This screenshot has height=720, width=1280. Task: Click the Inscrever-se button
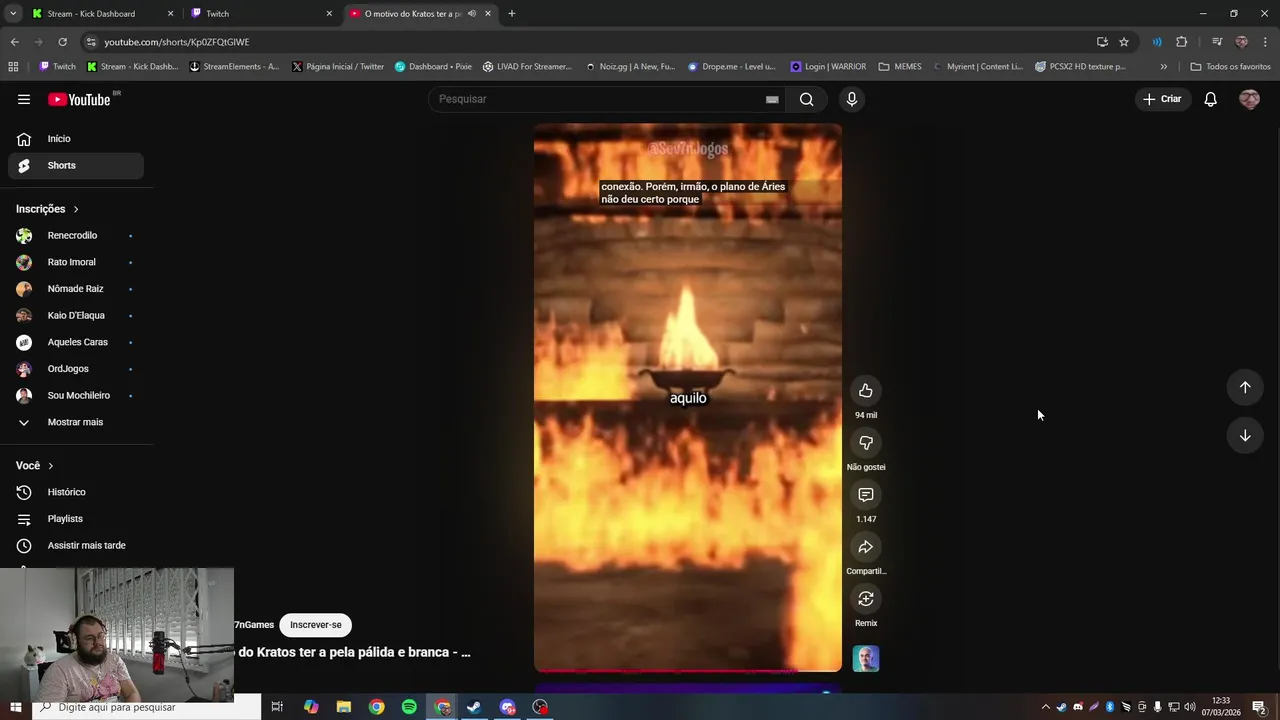pos(315,625)
